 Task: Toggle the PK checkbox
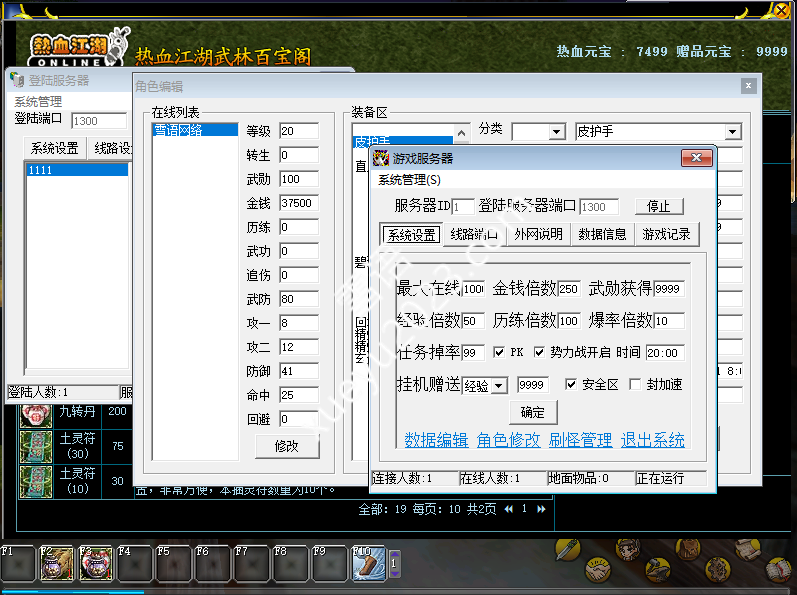(x=500, y=353)
